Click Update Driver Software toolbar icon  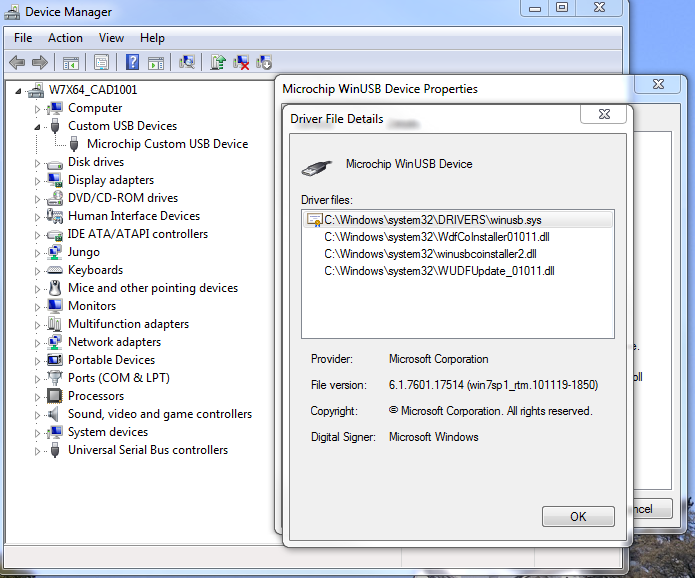(218, 62)
